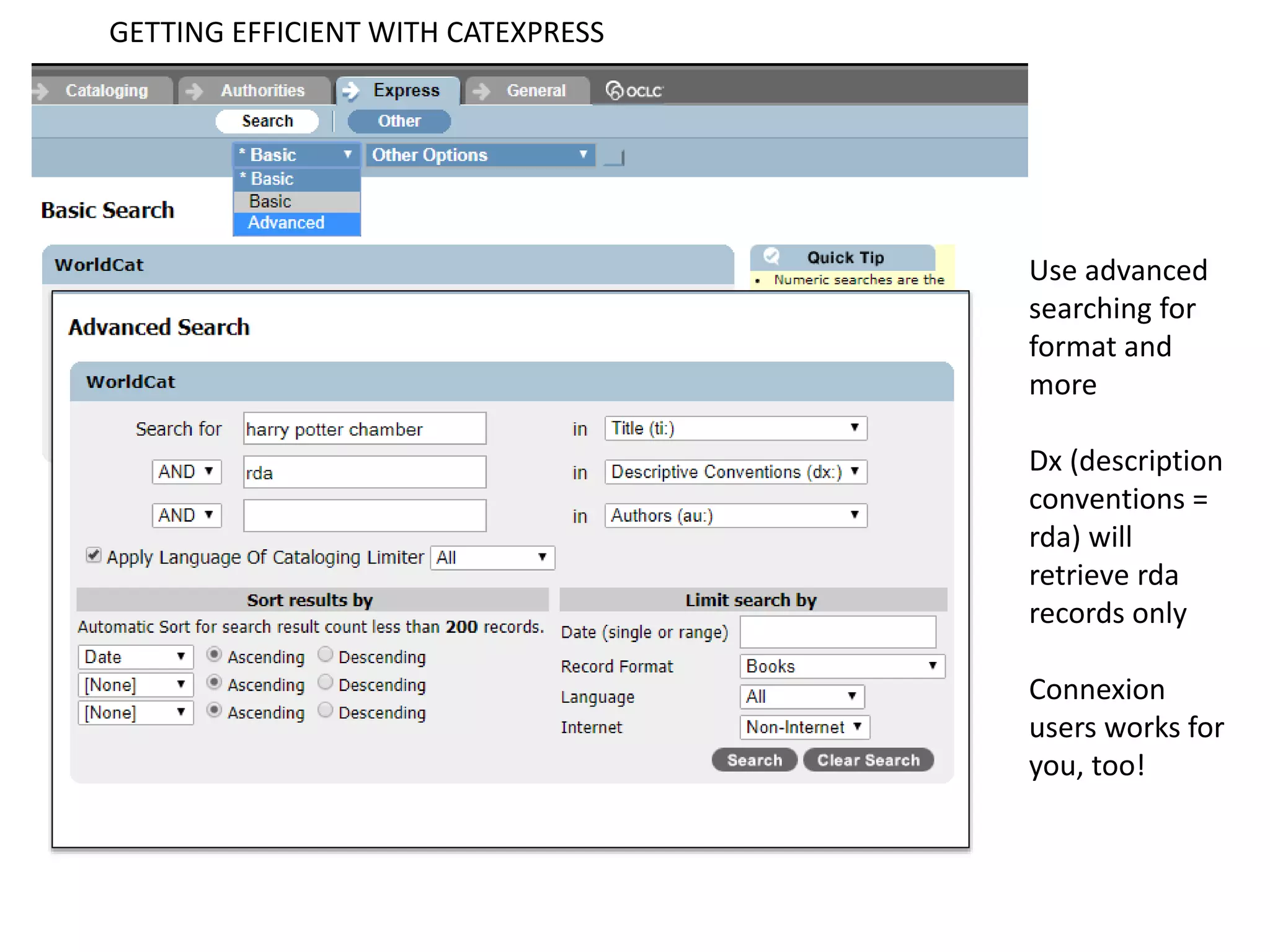Viewport: 1270px width, 952px height.
Task: Choose the highlighted * Basic option in list
Action: click(x=296, y=179)
